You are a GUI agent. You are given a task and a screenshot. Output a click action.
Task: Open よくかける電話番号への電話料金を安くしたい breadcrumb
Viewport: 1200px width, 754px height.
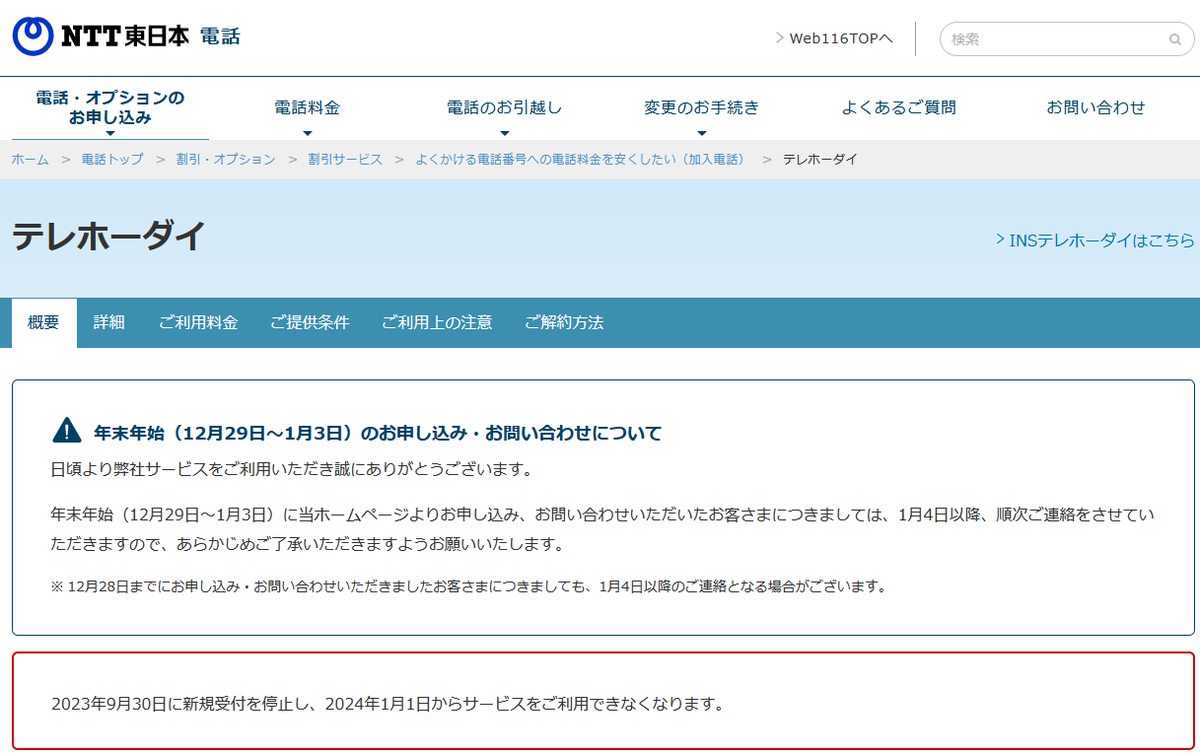(582, 160)
